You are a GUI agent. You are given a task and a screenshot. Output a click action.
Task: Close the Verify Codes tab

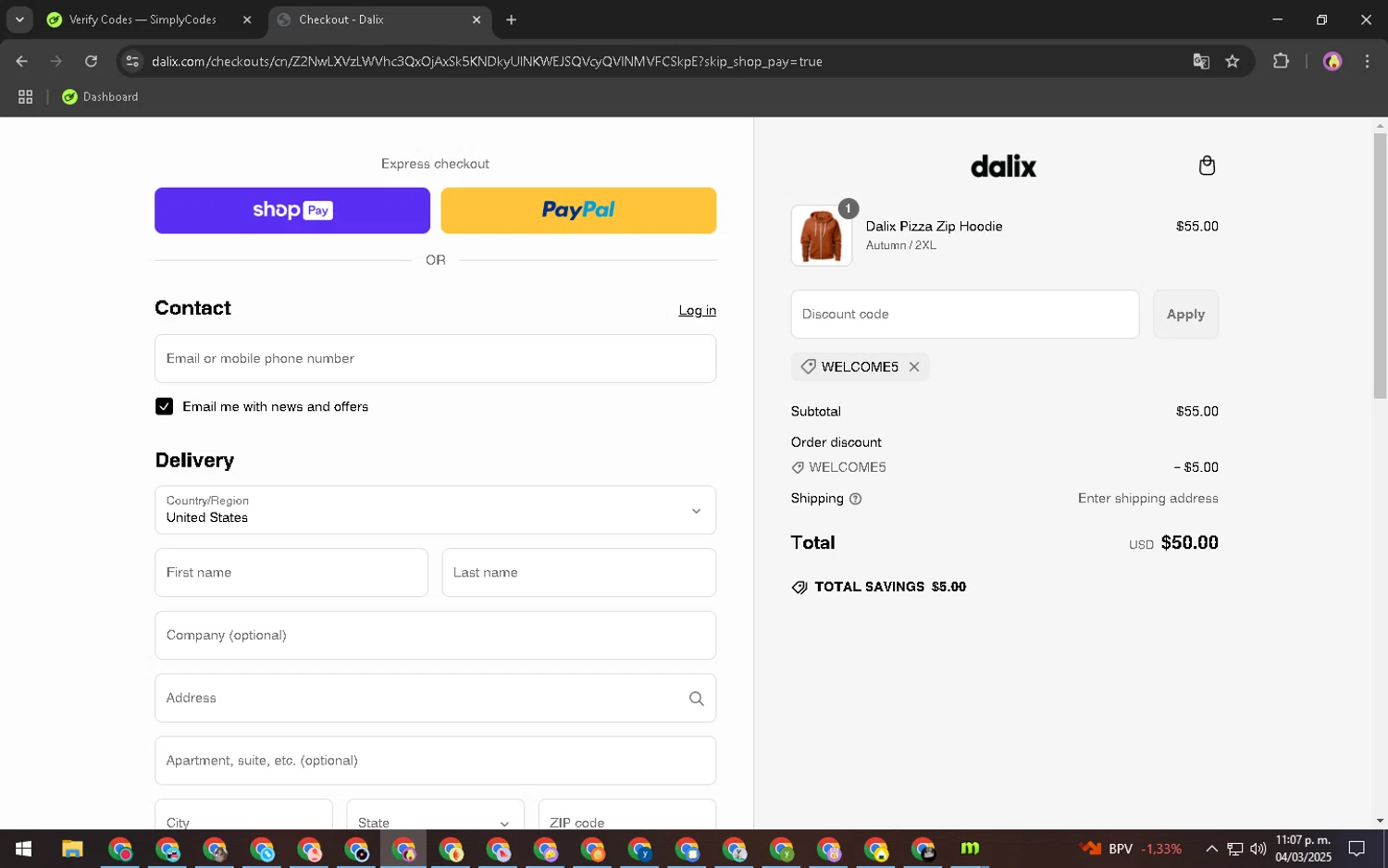(247, 19)
